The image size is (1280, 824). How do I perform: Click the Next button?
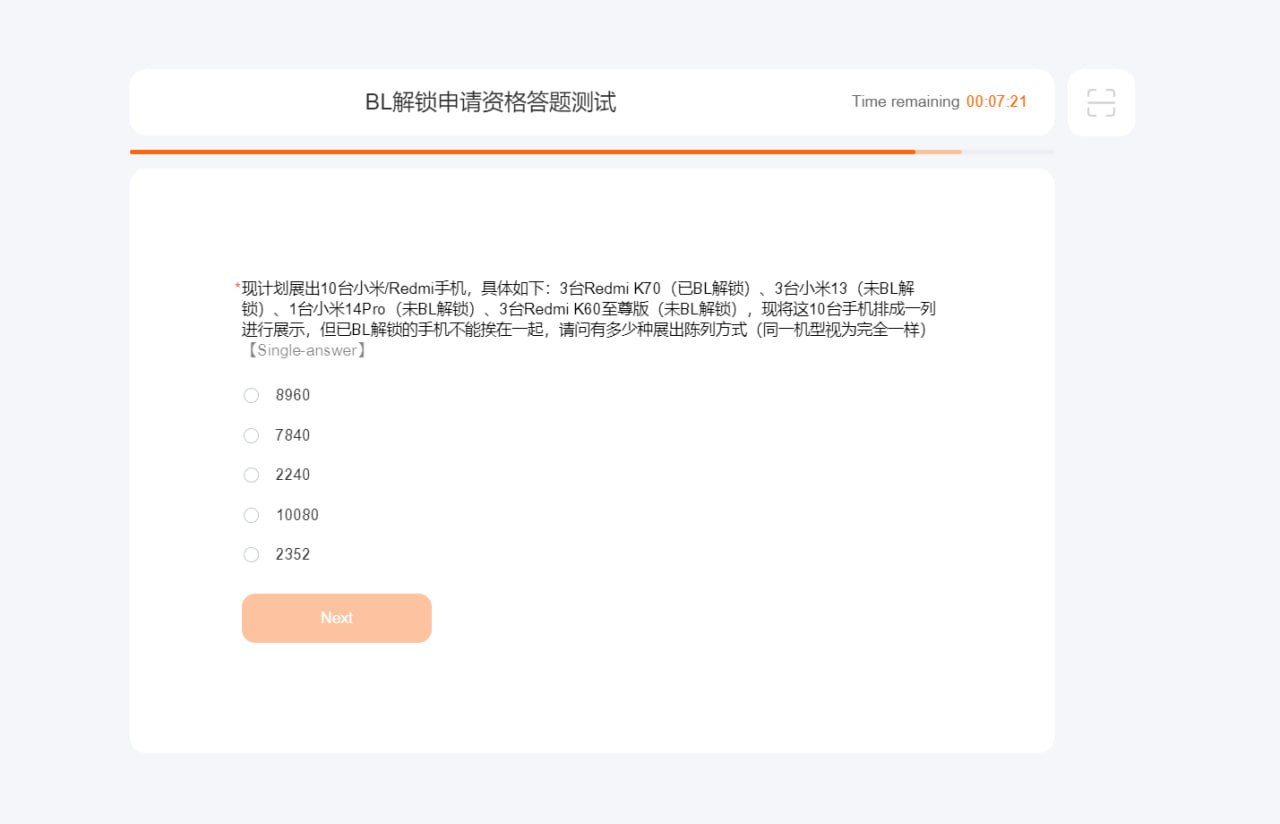tap(337, 618)
